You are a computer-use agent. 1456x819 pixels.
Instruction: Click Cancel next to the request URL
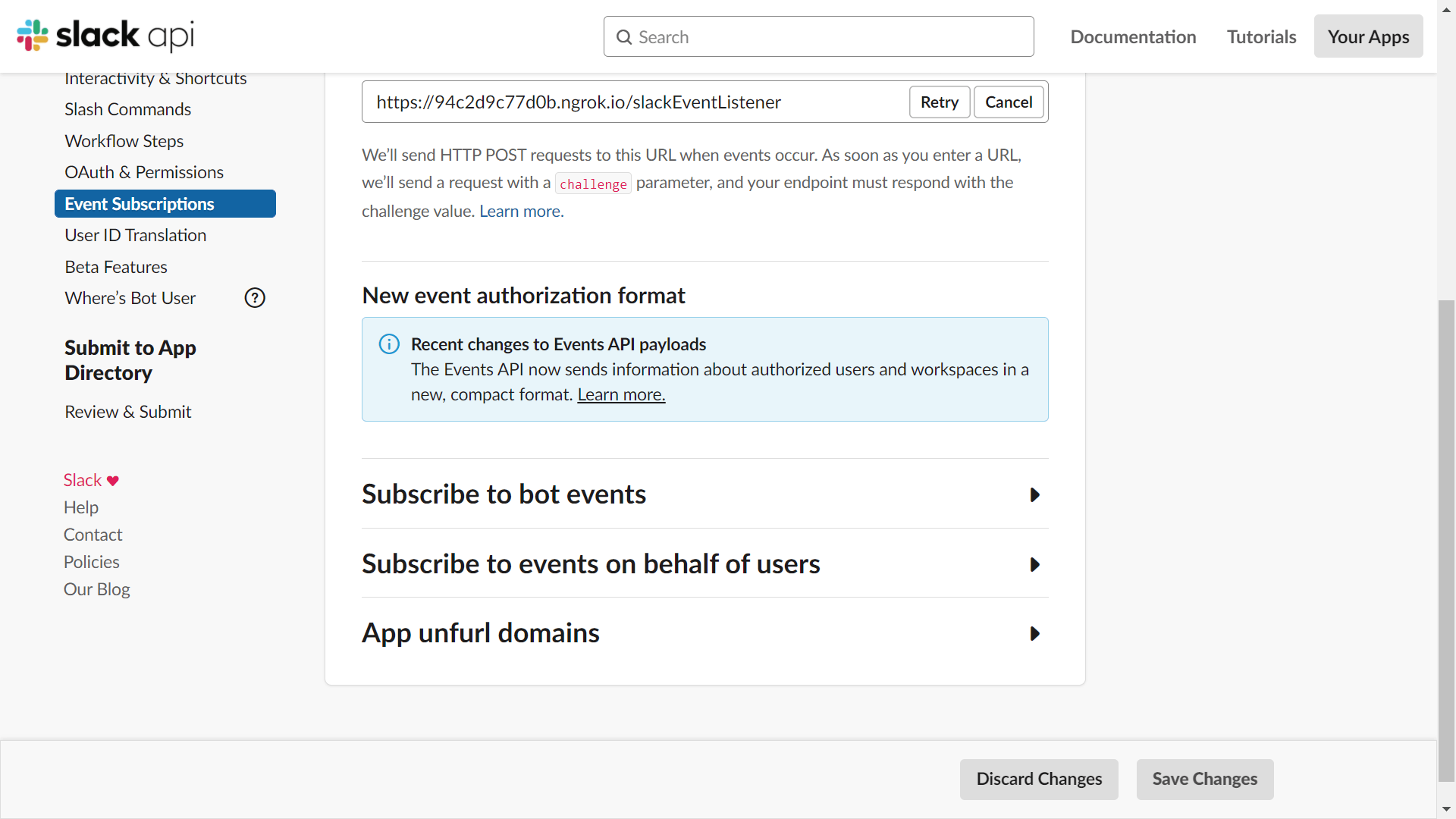1009,102
